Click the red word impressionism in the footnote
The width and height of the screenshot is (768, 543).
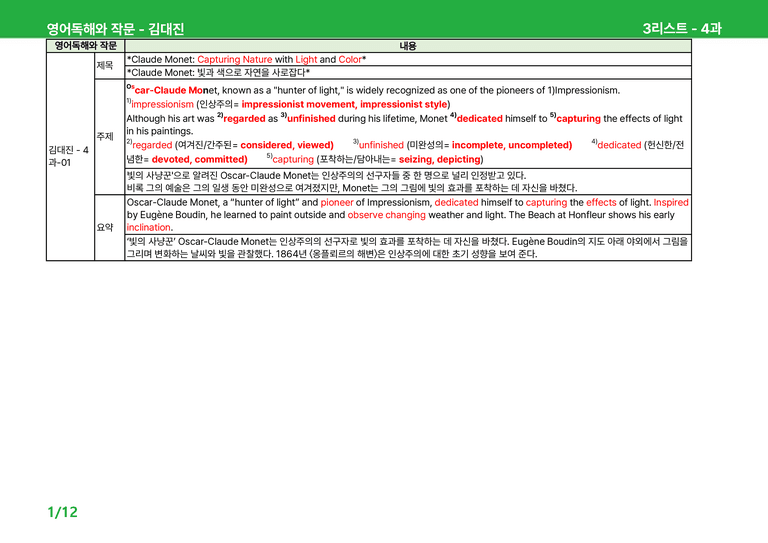(x=162, y=104)
